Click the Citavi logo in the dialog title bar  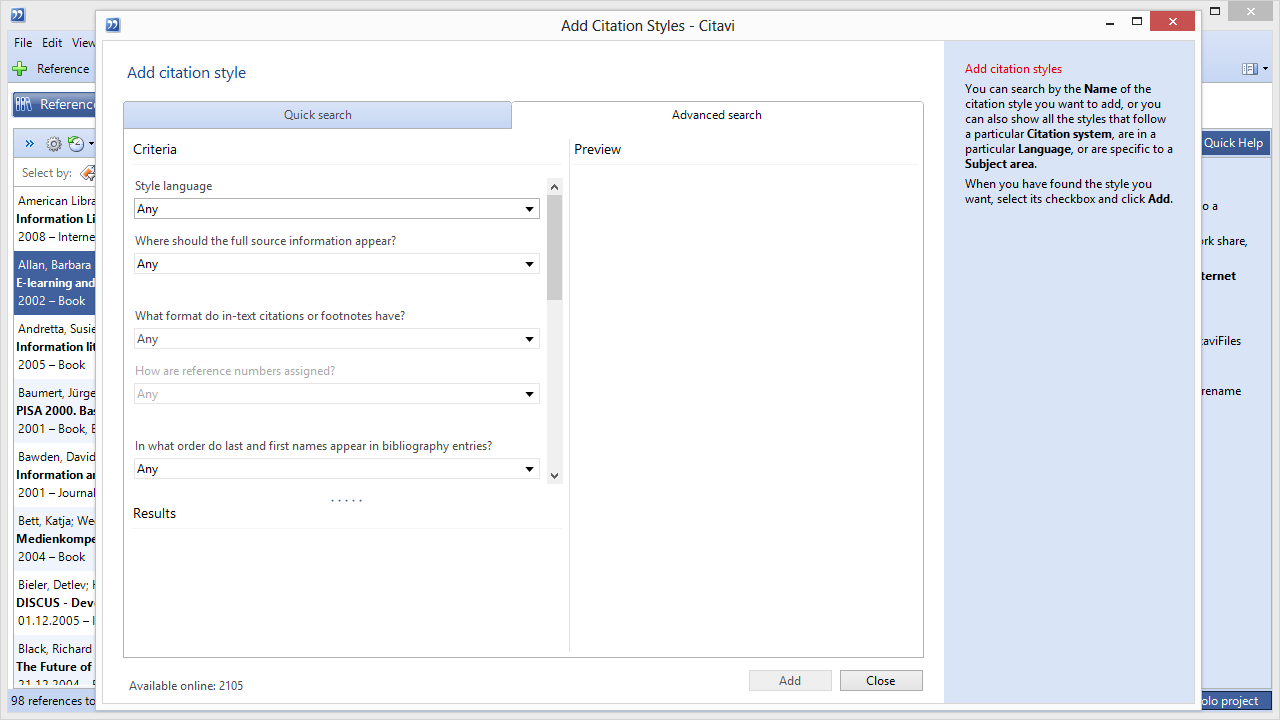click(112, 24)
